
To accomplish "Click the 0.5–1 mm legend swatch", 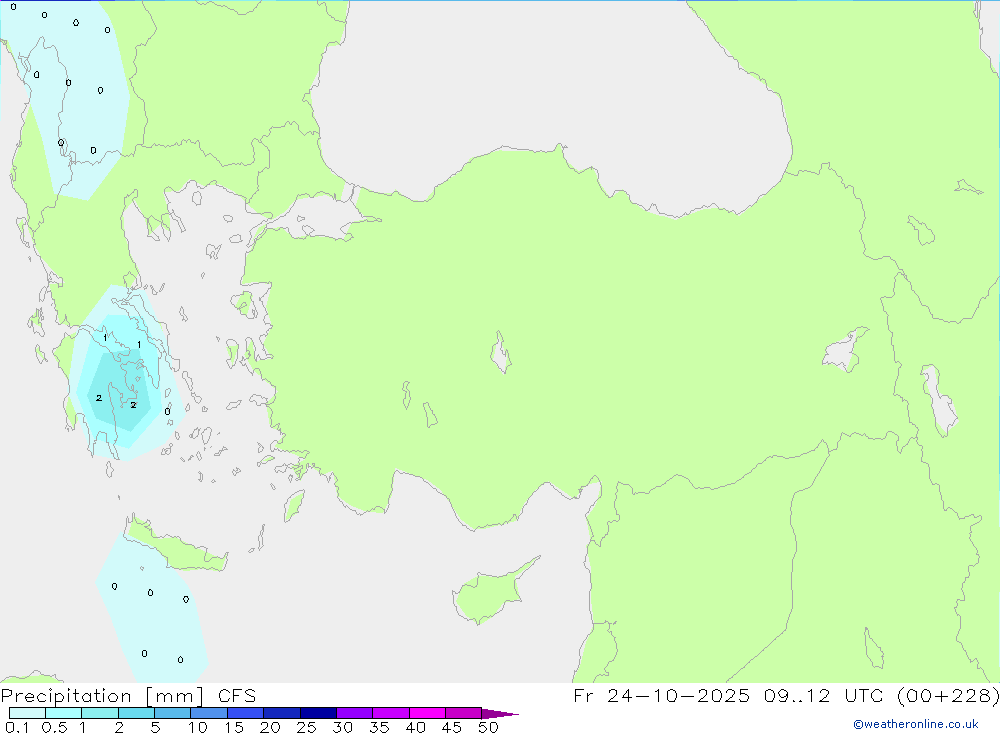I will (x=64, y=713).
